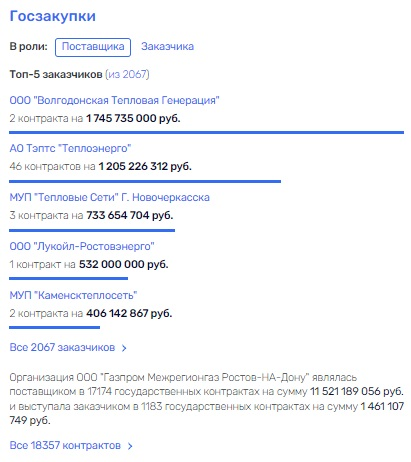Click the Лукойл-Ростовэнерго amount bar

pos(68,278)
